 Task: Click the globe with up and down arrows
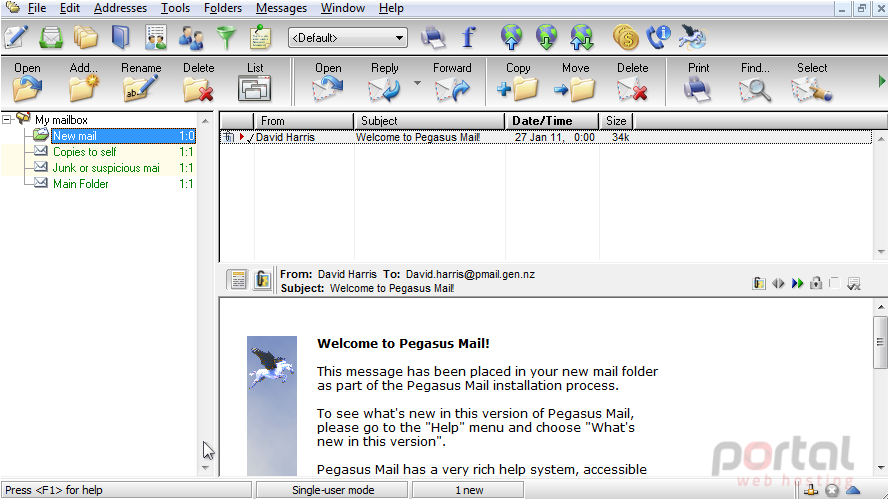coord(582,37)
